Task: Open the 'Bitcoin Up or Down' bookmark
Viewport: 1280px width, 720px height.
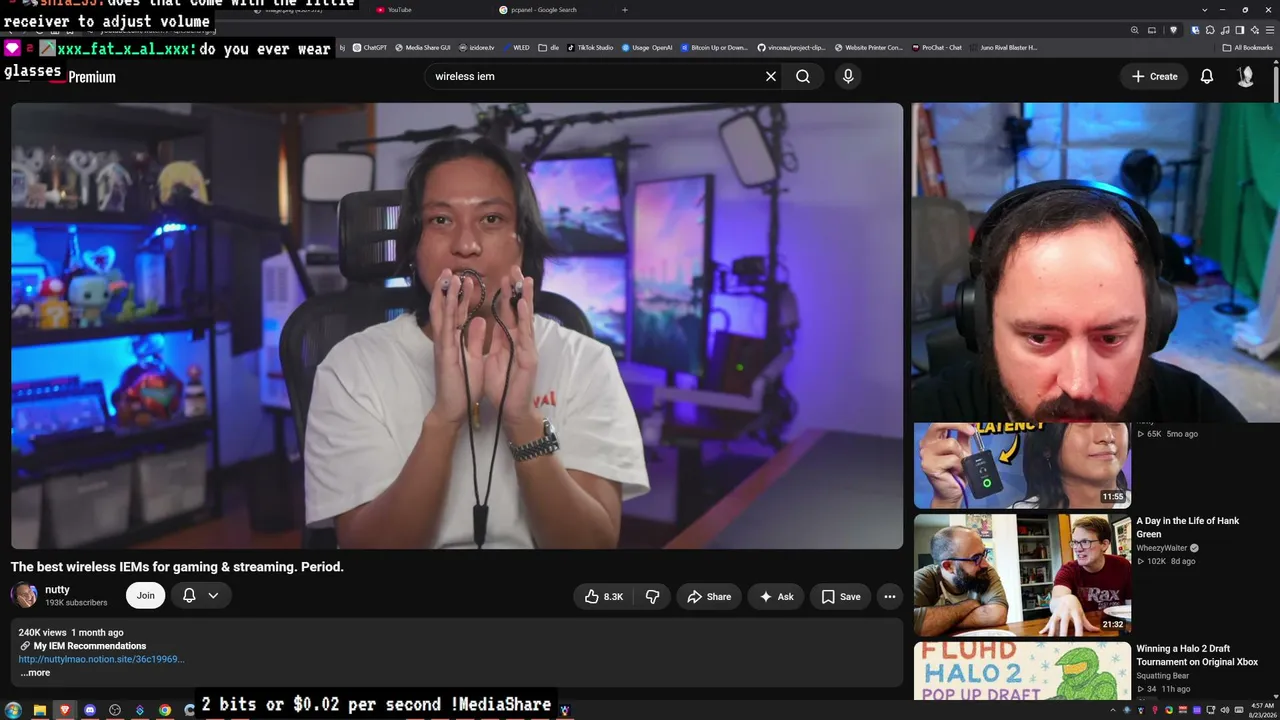Action: tap(714, 47)
